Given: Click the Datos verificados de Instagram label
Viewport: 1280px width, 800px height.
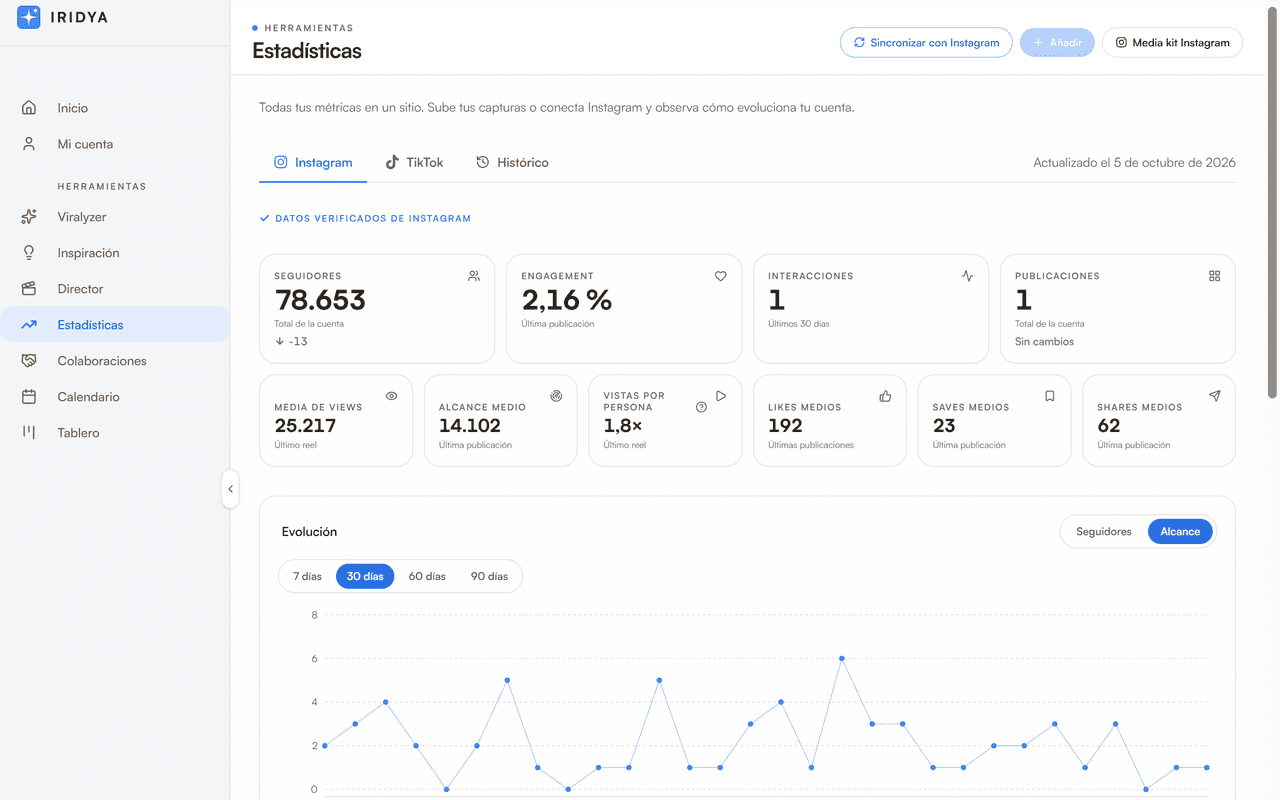Looking at the screenshot, I should click(x=365, y=218).
